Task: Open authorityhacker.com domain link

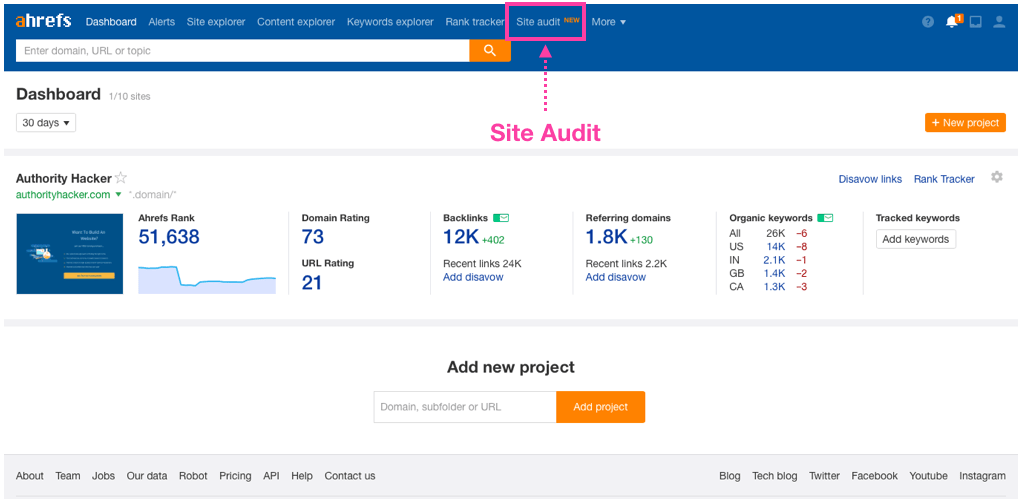Action: click(63, 195)
